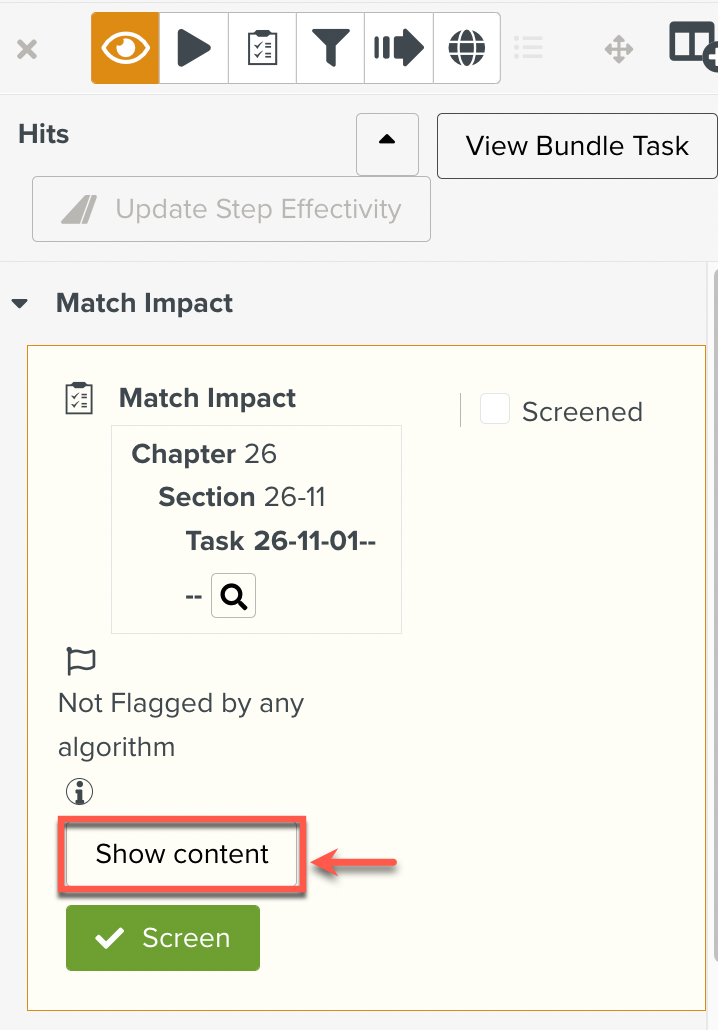This screenshot has height=1030, width=718.
Task: Open the globe tool in the toolbar
Action: coord(466,47)
